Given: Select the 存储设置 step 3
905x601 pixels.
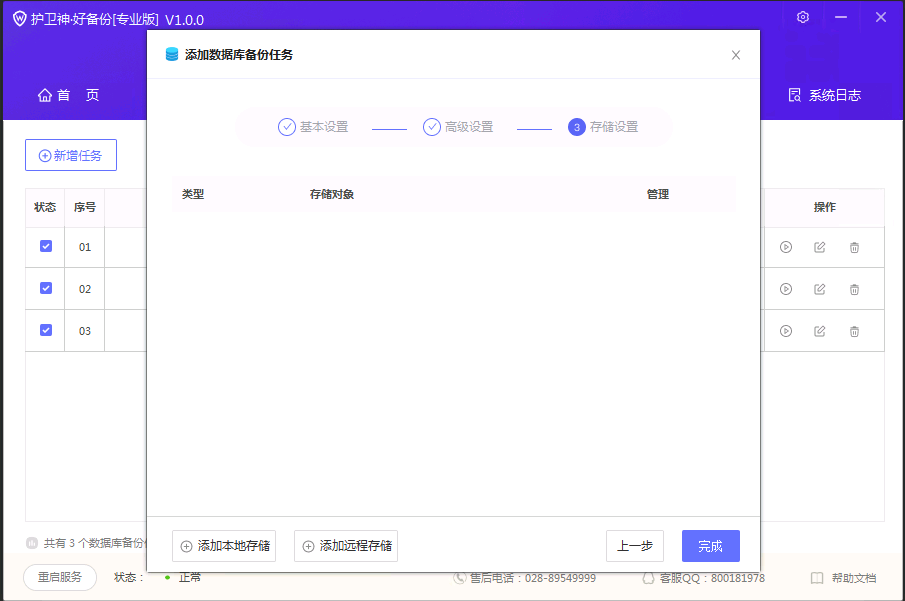Looking at the screenshot, I should 603,127.
